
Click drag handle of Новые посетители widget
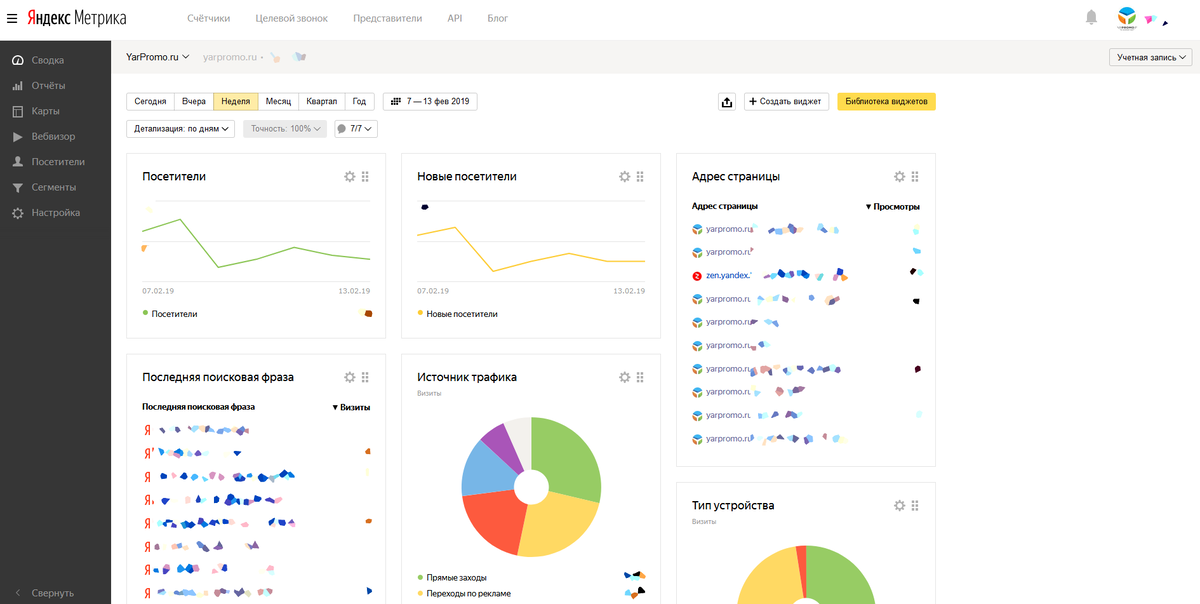coord(640,176)
